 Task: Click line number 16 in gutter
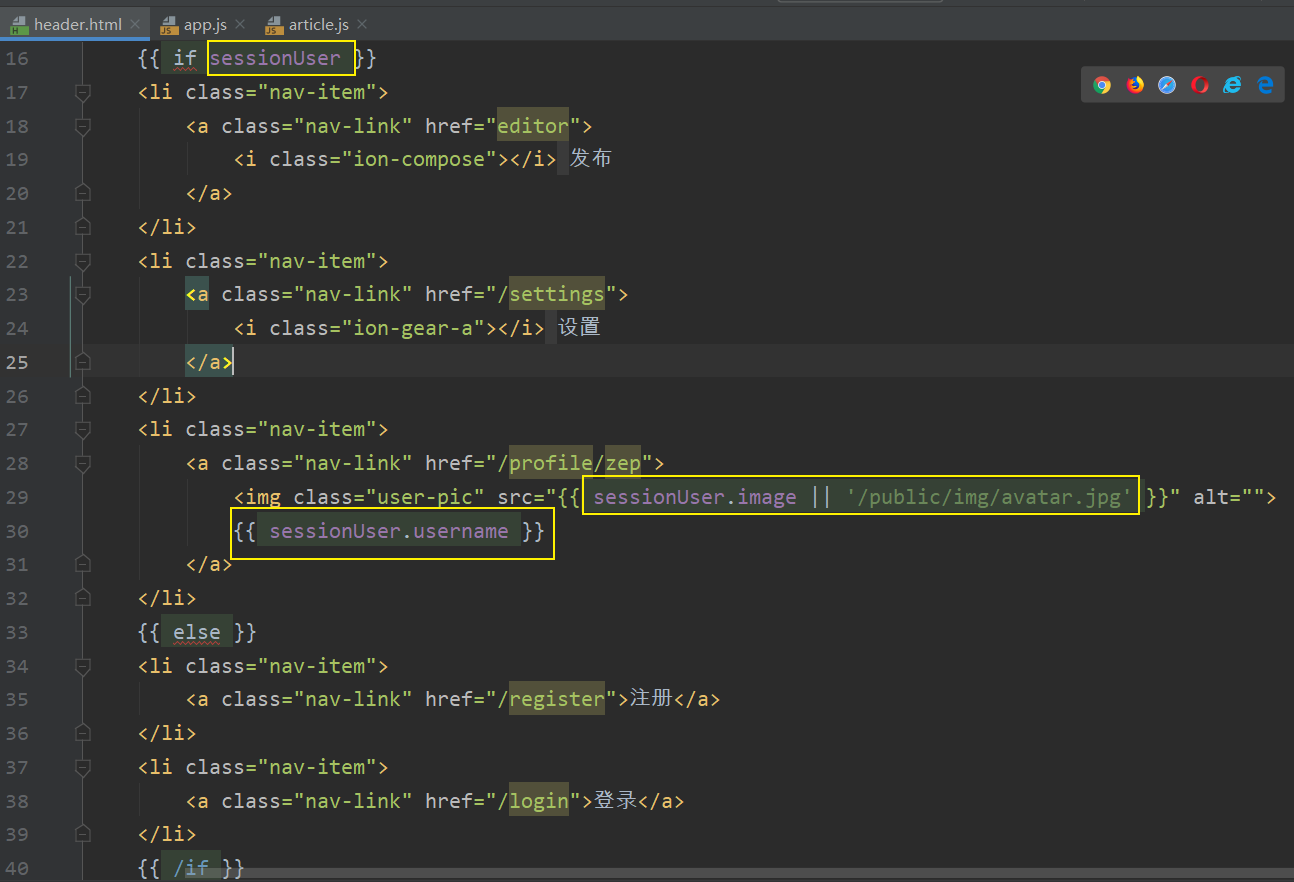click(x=17, y=59)
